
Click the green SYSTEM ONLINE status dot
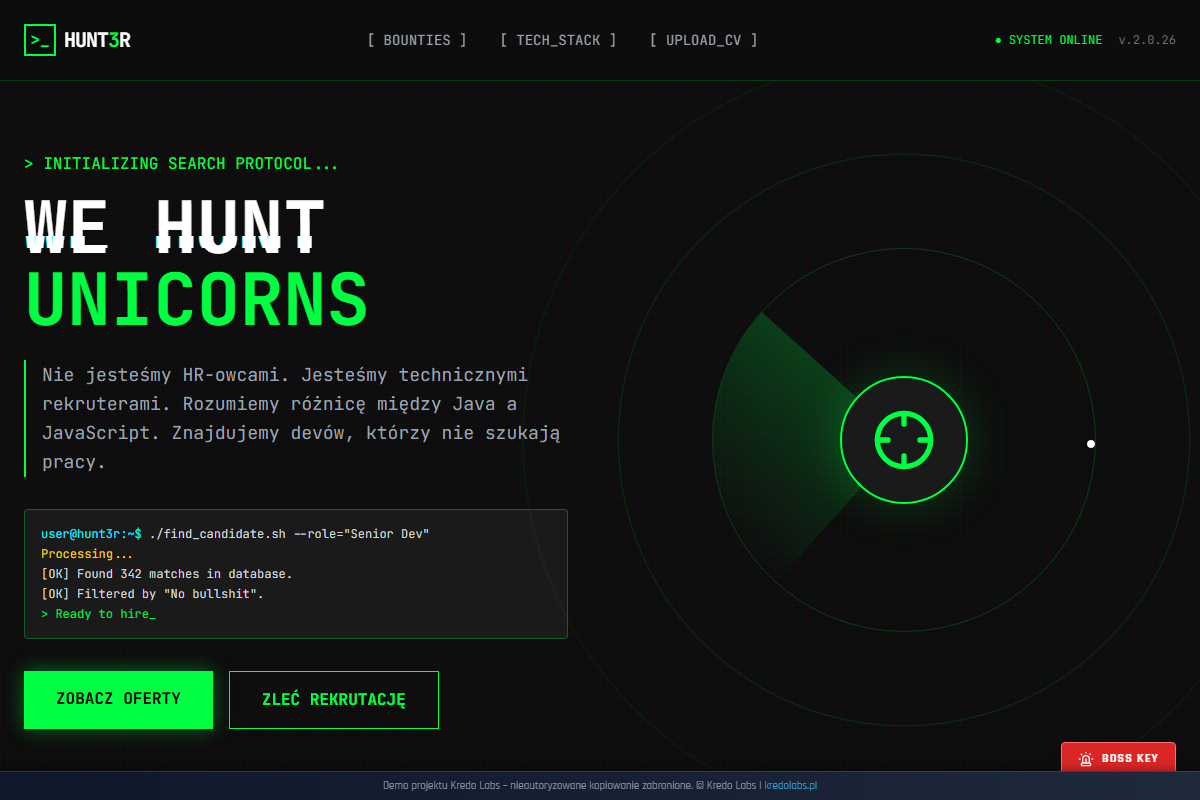pos(998,40)
